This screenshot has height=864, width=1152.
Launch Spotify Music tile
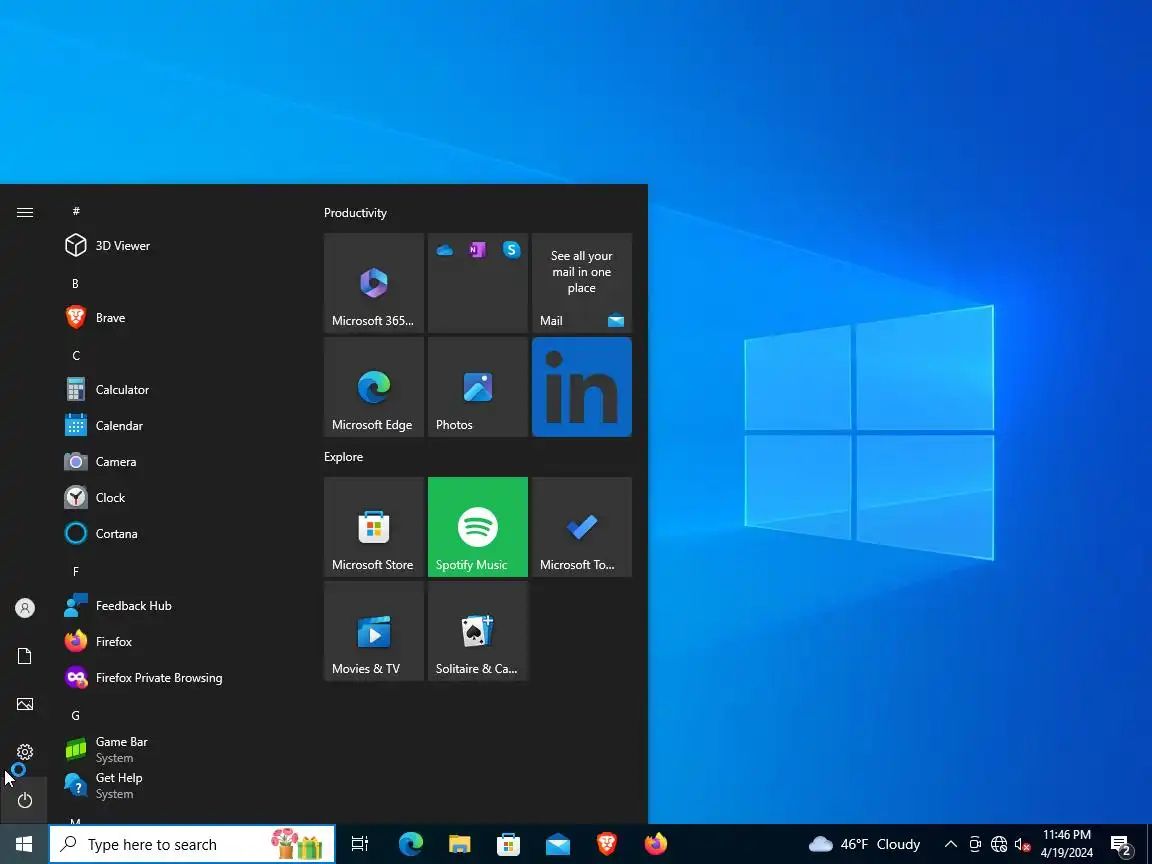click(x=478, y=527)
